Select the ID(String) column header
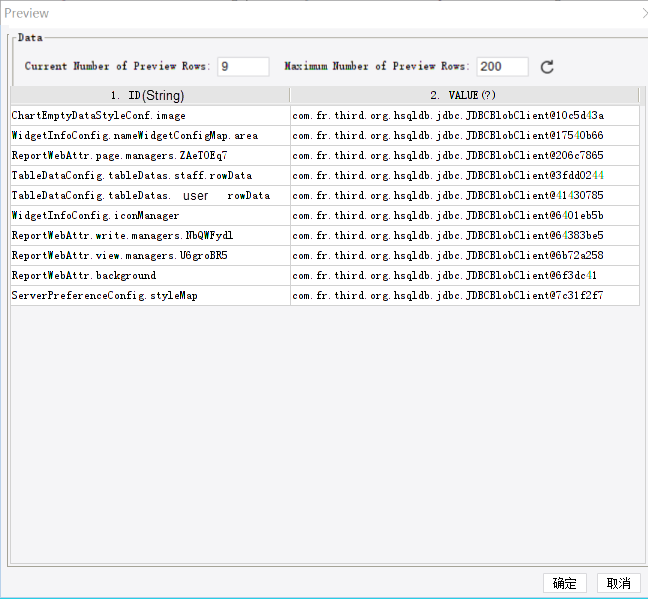The width and height of the screenshot is (648, 599). click(150, 95)
